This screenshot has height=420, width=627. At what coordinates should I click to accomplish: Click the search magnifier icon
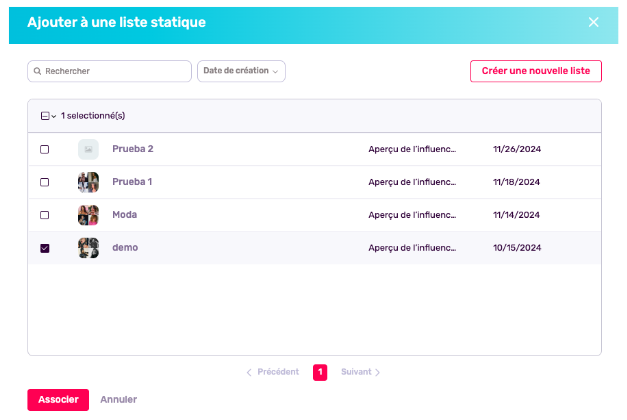pyautogui.click(x=37, y=72)
